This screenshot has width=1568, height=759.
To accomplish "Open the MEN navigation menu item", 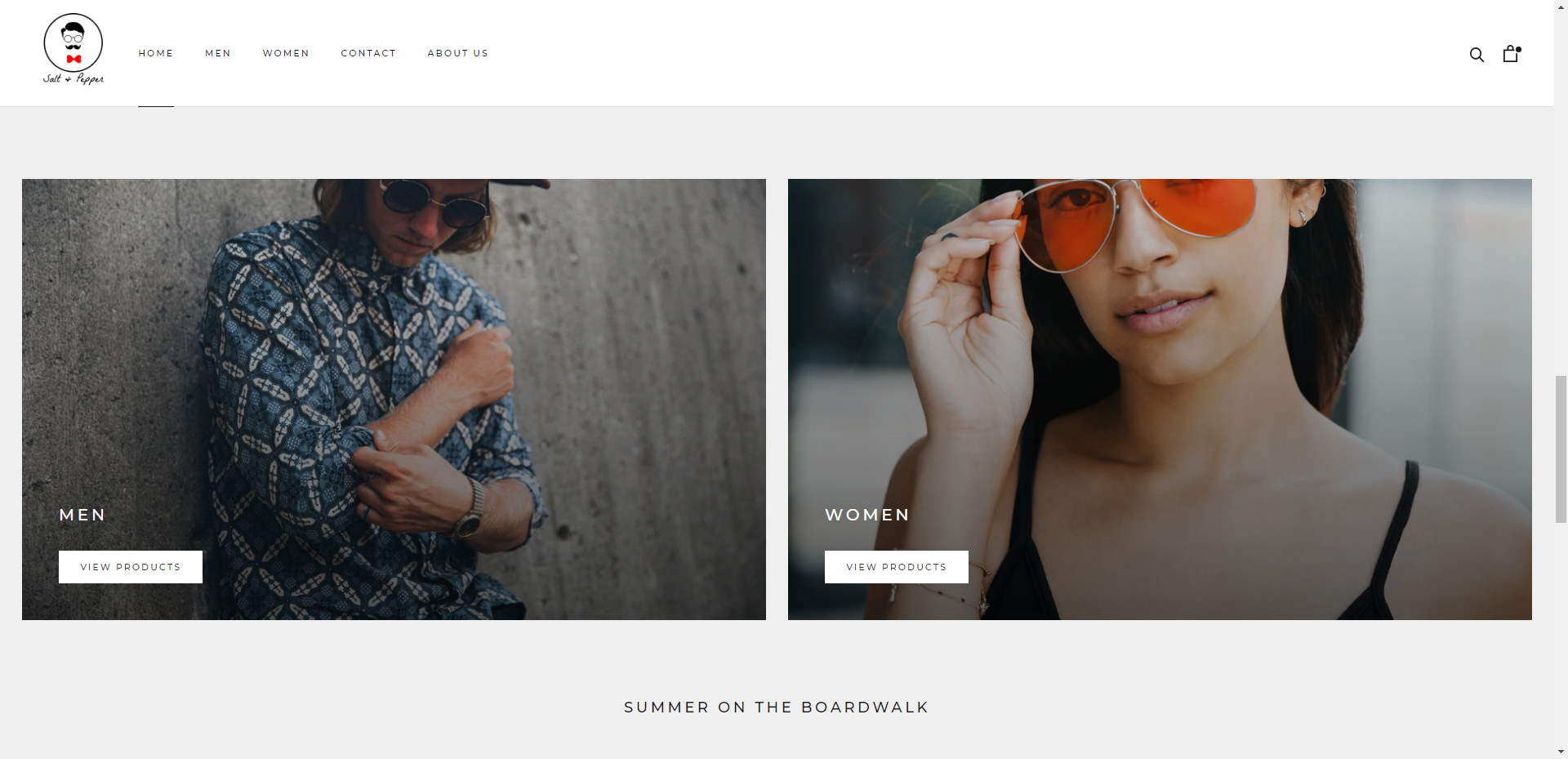I will [x=218, y=53].
